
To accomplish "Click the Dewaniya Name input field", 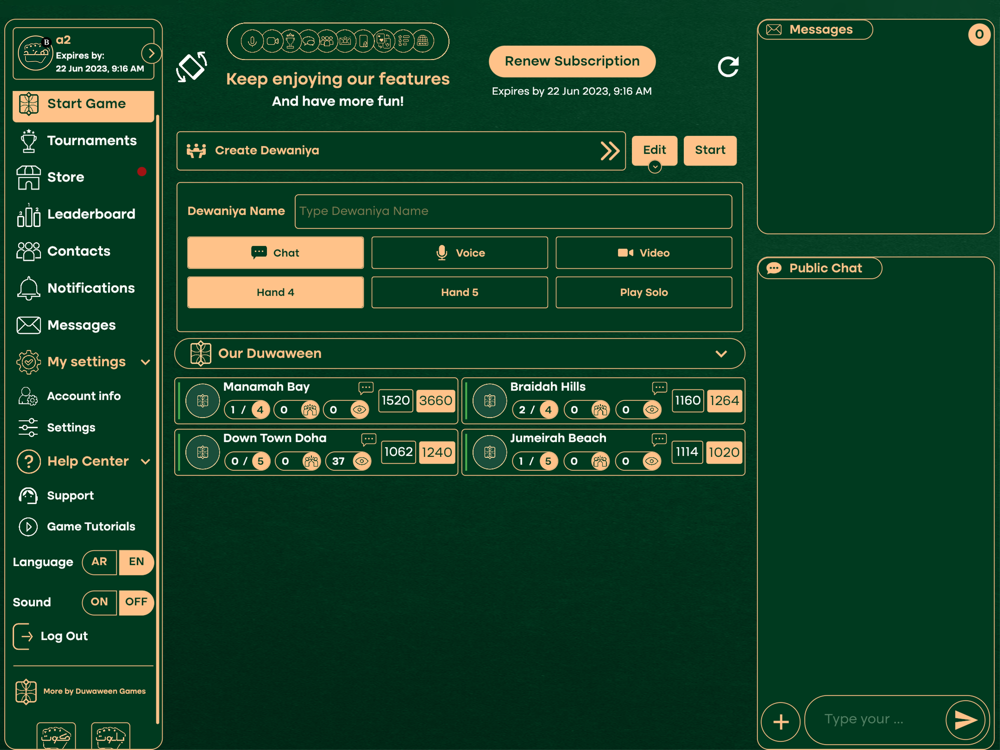I will (513, 212).
